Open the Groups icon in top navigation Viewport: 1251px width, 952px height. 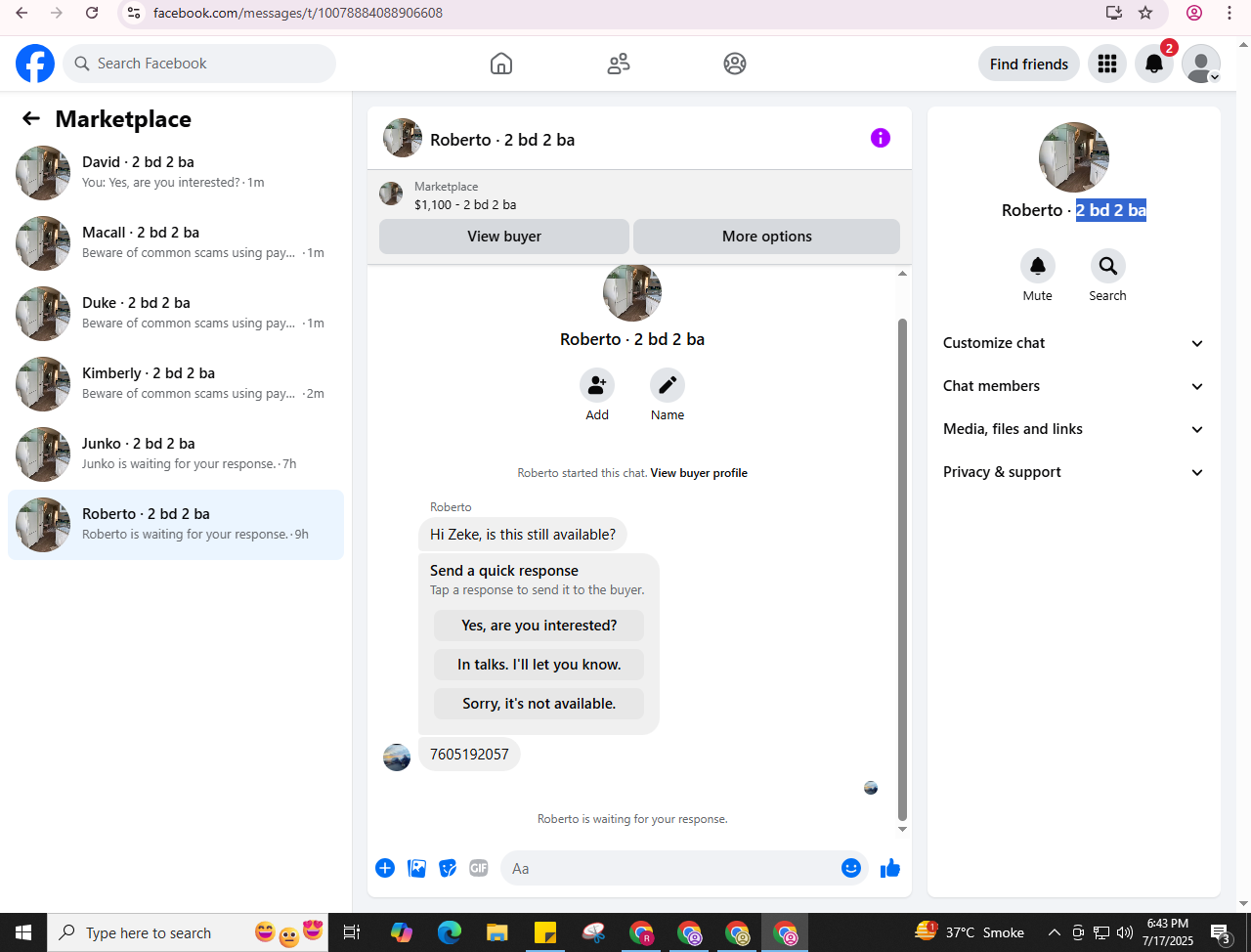(x=735, y=64)
